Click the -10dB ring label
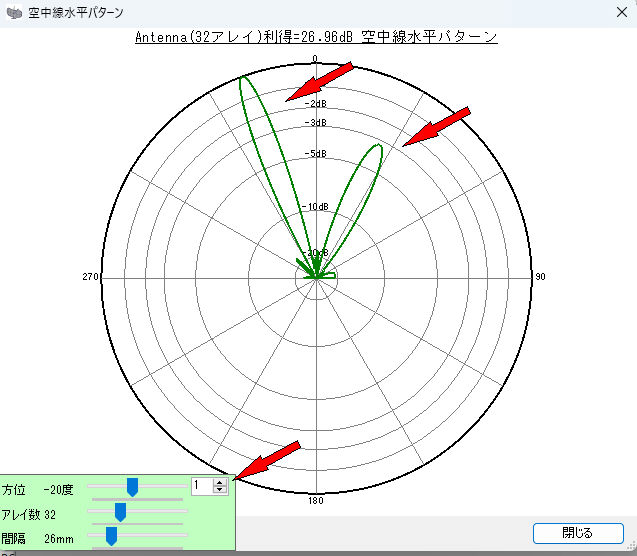The width and height of the screenshot is (637, 556). (x=316, y=207)
